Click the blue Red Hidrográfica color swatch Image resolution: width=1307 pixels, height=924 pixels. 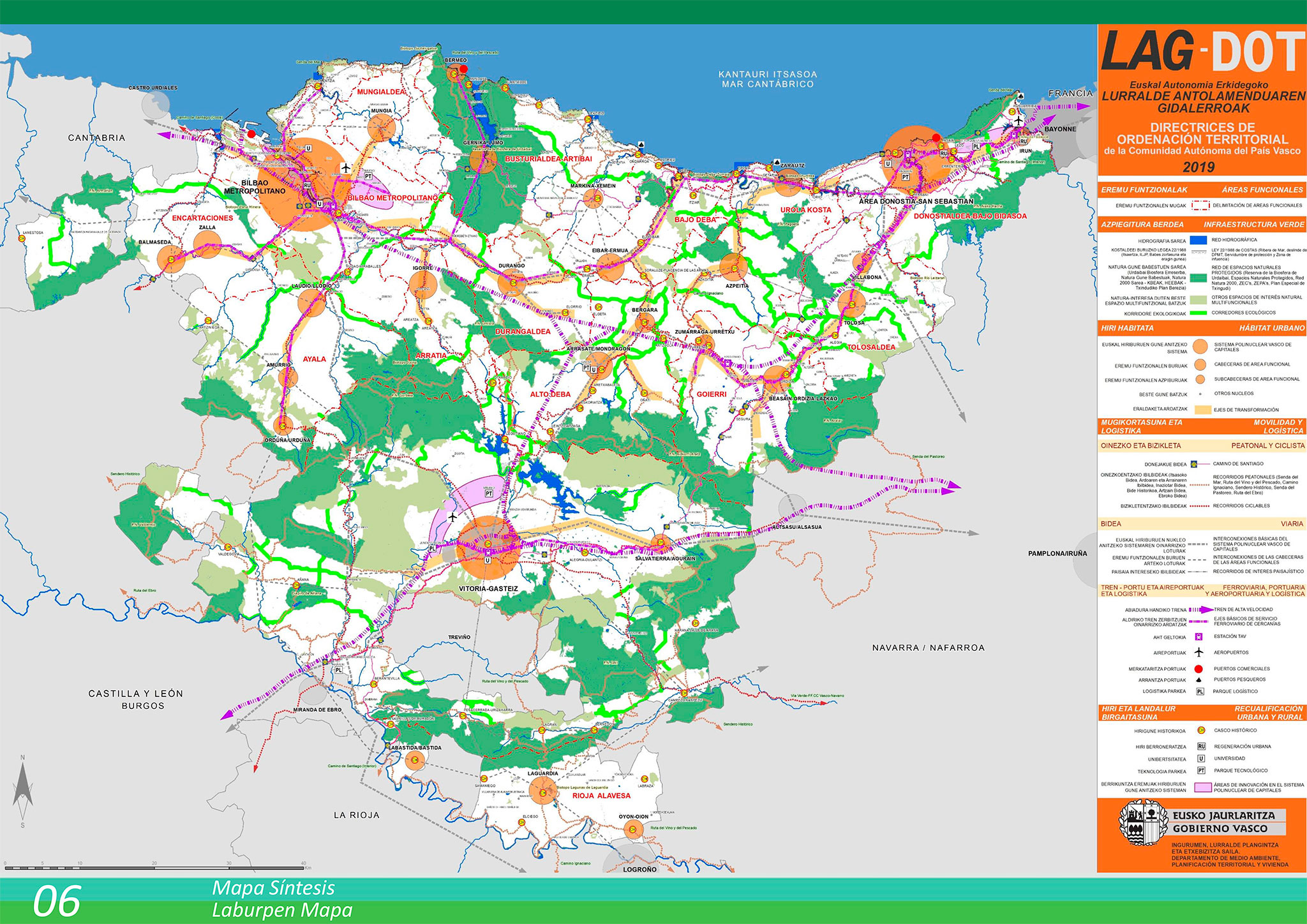(1199, 240)
